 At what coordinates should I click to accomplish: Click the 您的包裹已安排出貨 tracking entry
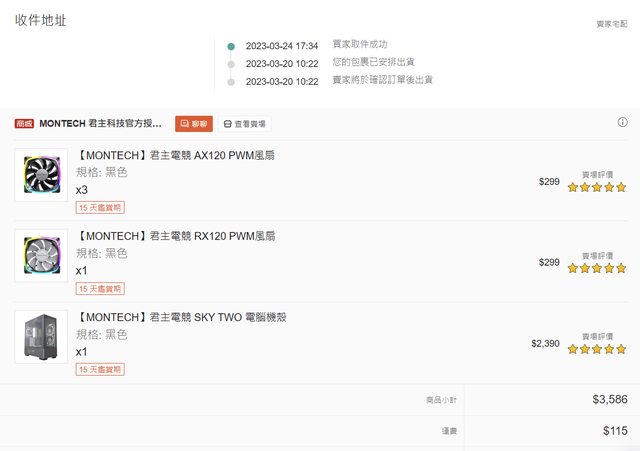(374, 63)
